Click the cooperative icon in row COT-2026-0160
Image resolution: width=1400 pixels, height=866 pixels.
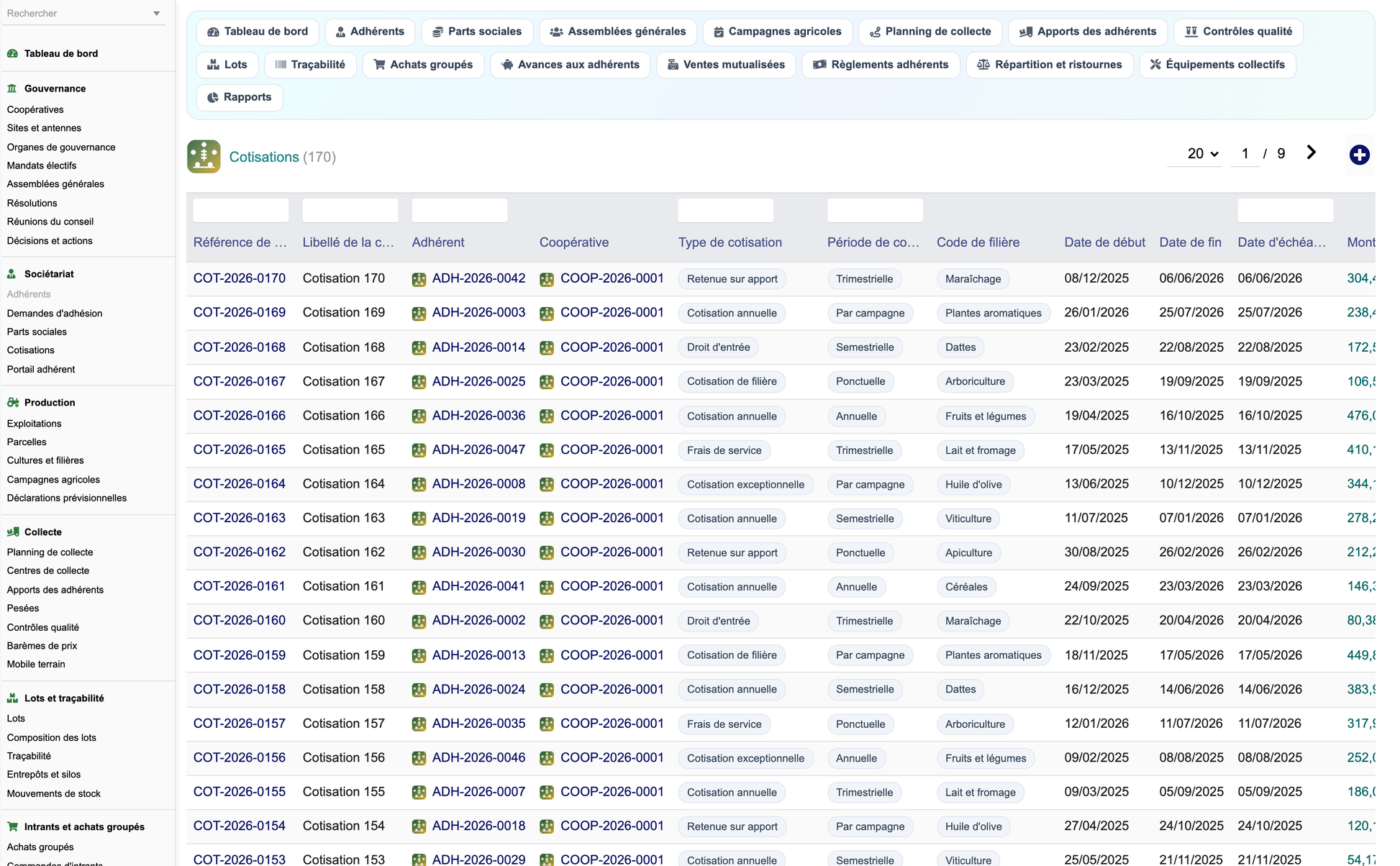547,621
